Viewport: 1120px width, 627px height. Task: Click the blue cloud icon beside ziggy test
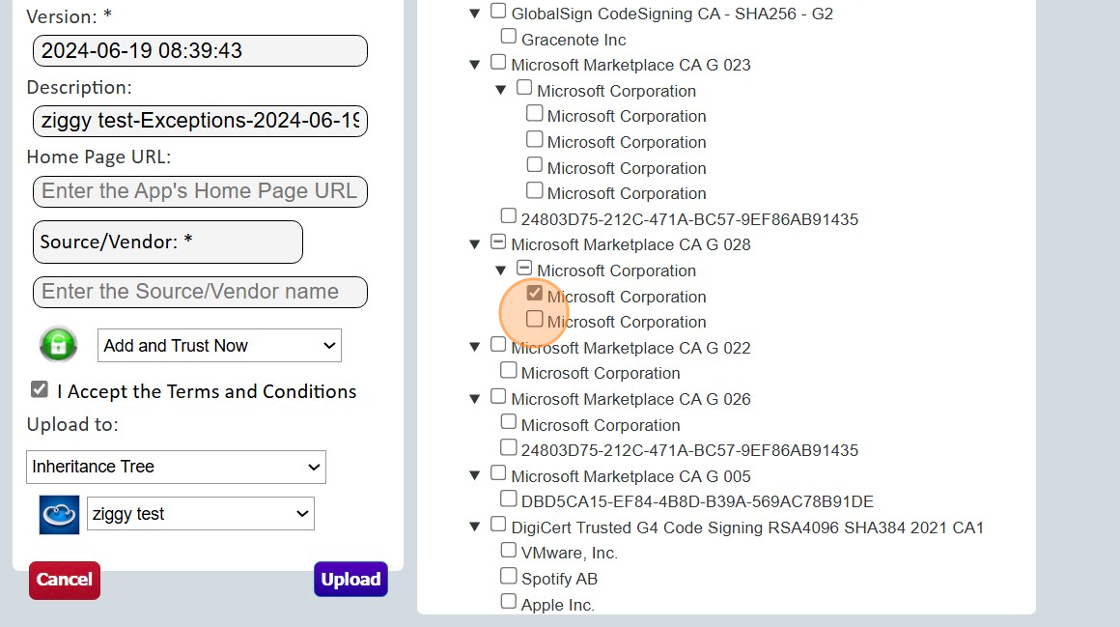pyautogui.click(x=58, y=513)
